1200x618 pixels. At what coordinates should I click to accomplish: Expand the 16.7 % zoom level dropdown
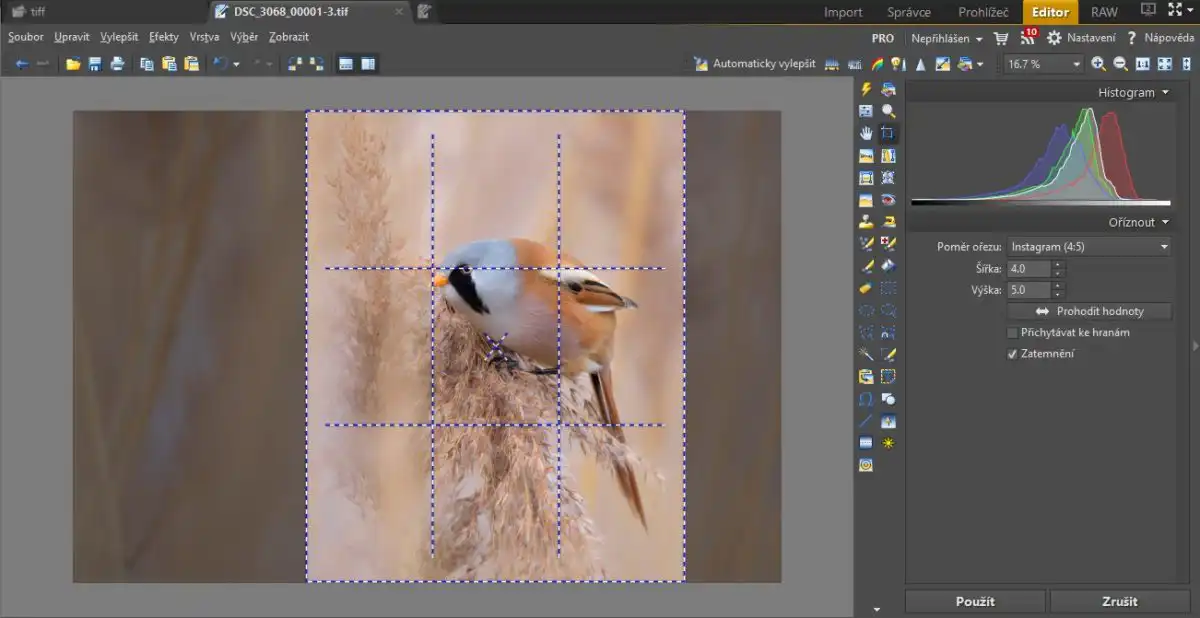[x=1076, y=64]
